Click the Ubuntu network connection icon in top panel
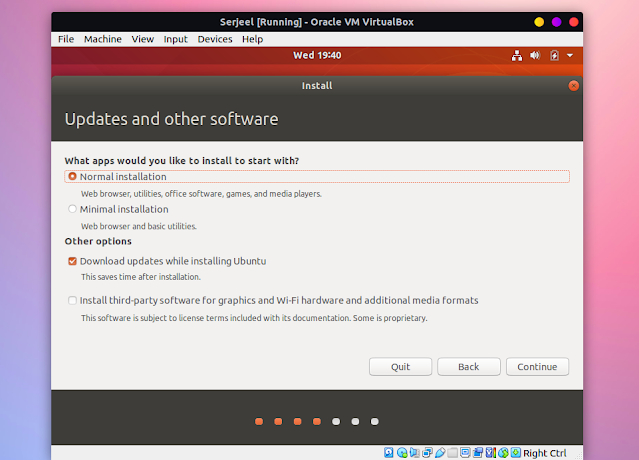639x460 pixels. coord(517,55)
